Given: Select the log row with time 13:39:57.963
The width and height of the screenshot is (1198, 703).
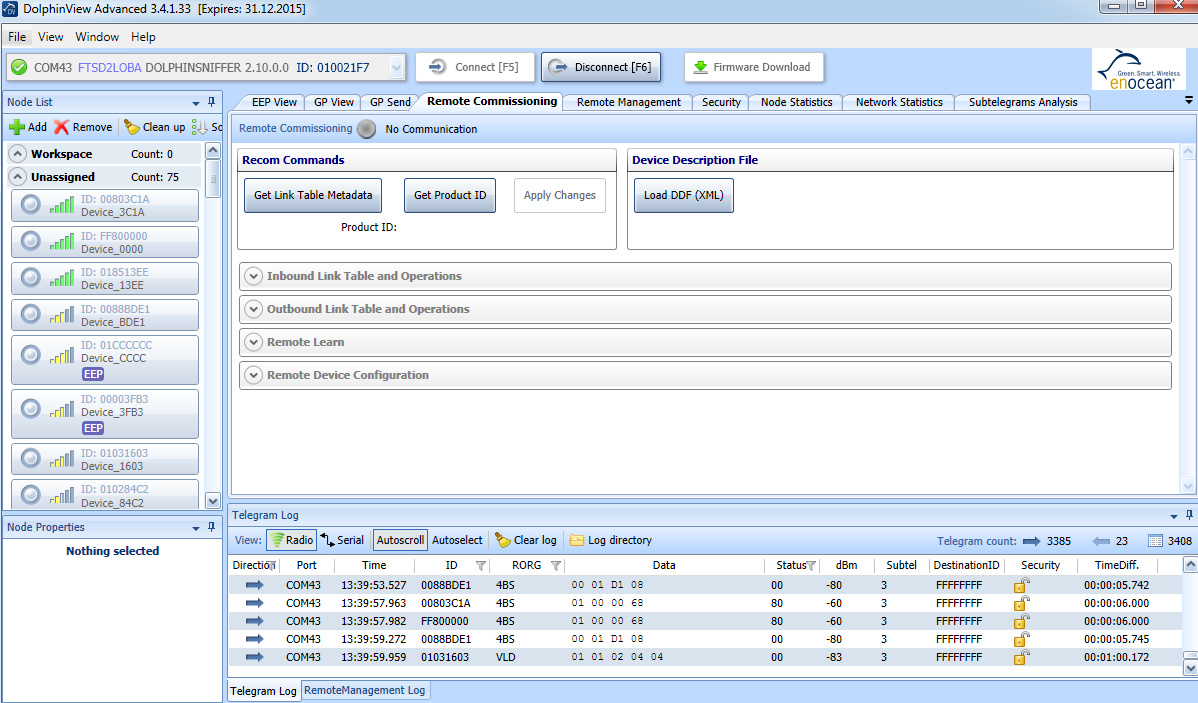Looking at the screenshot, I should pos(704,603).
